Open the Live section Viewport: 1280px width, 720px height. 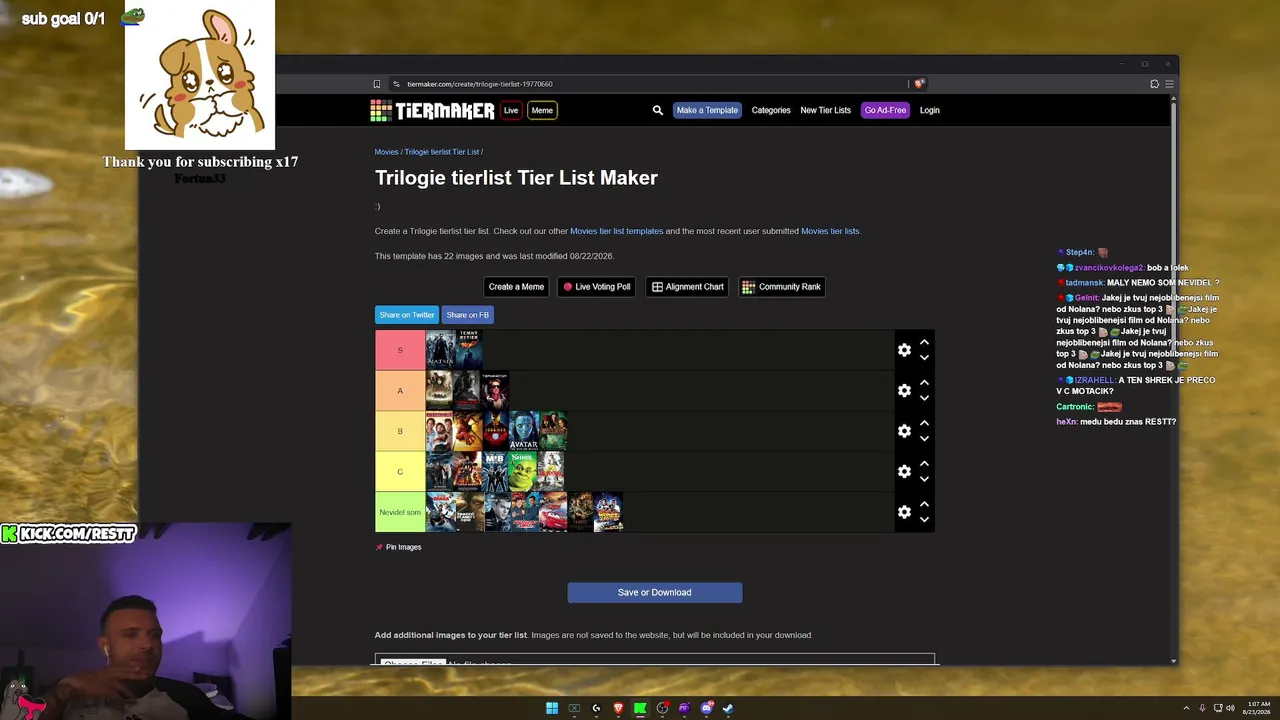click(x=511, y=110)
